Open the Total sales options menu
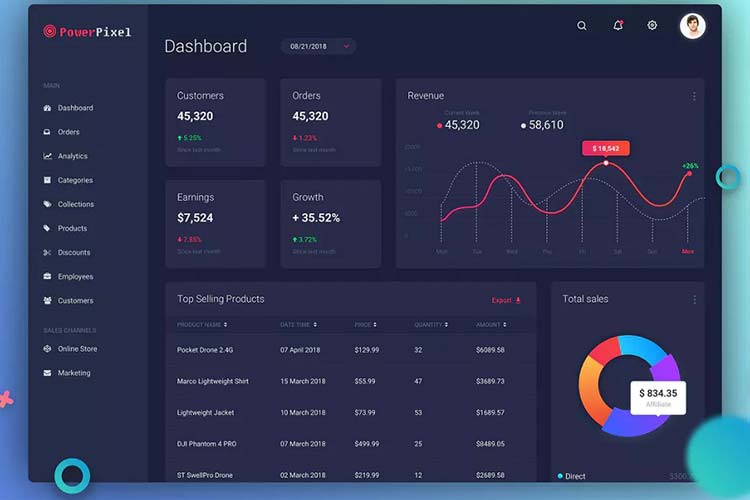Screen dimensions: 750x500 click(694, 299)
